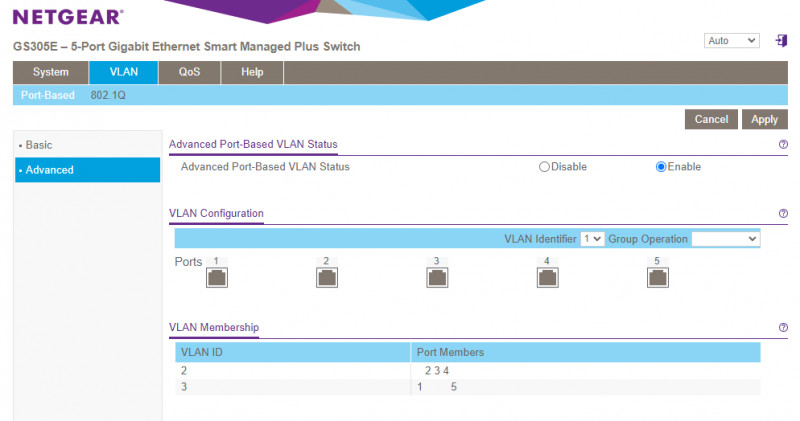Open help for Advanced Port-Based VLAN Status
This screenshot has width=800, height=421.
(x=782, y=145)
